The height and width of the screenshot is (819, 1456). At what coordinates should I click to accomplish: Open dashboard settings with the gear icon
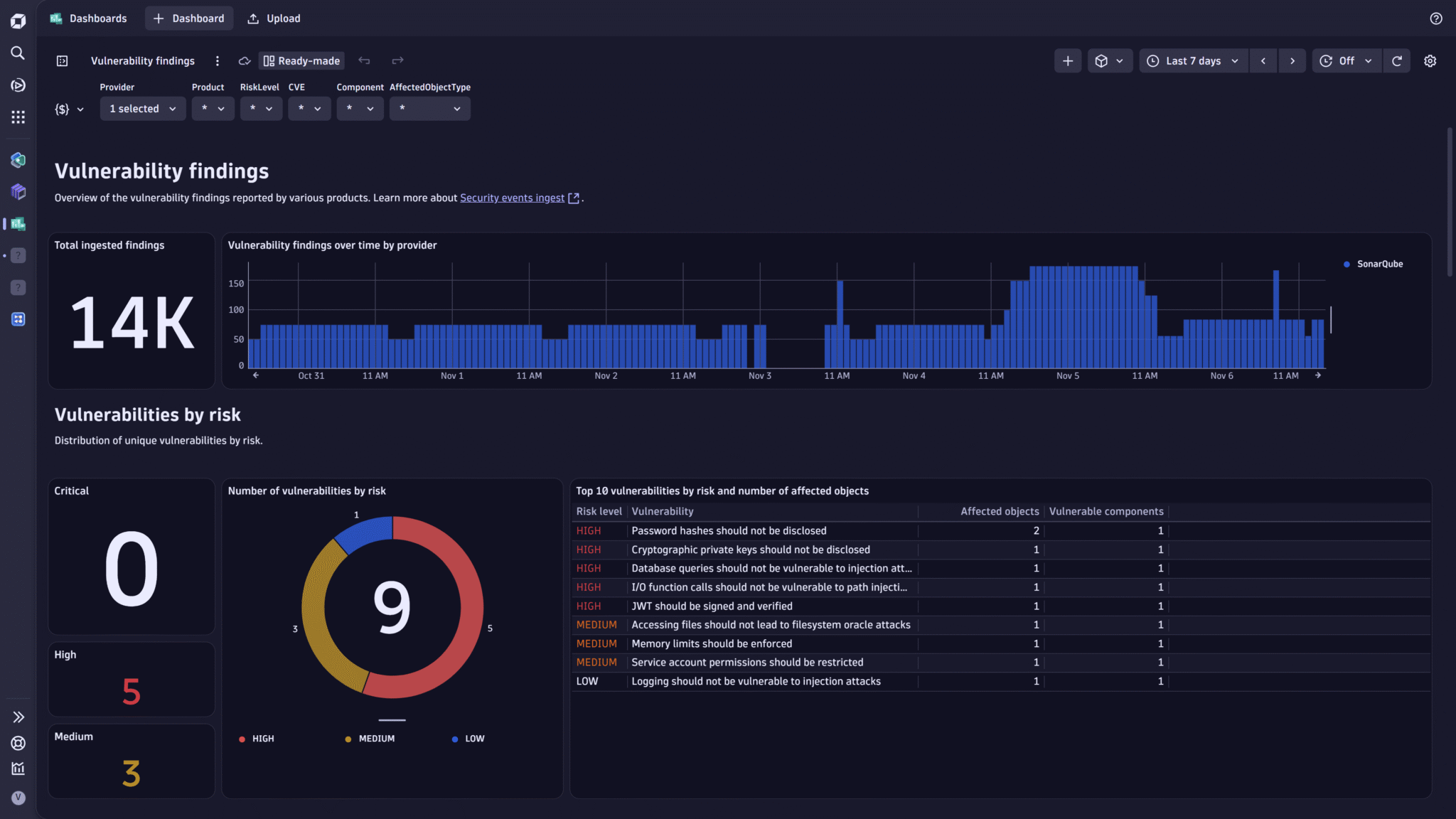tap(1430, 60)
